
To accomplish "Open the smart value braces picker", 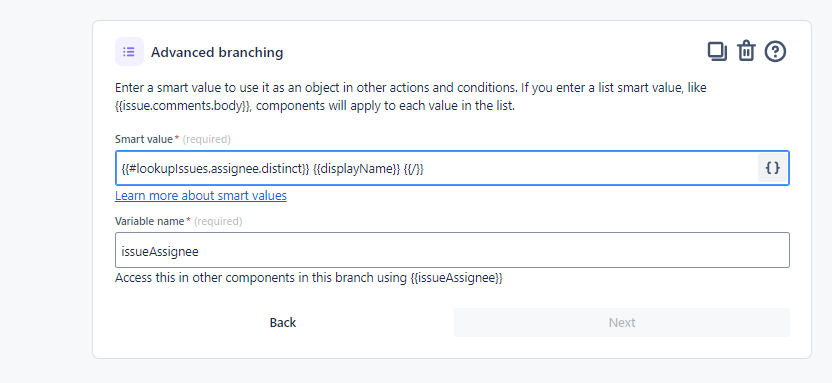I will 773,168.
